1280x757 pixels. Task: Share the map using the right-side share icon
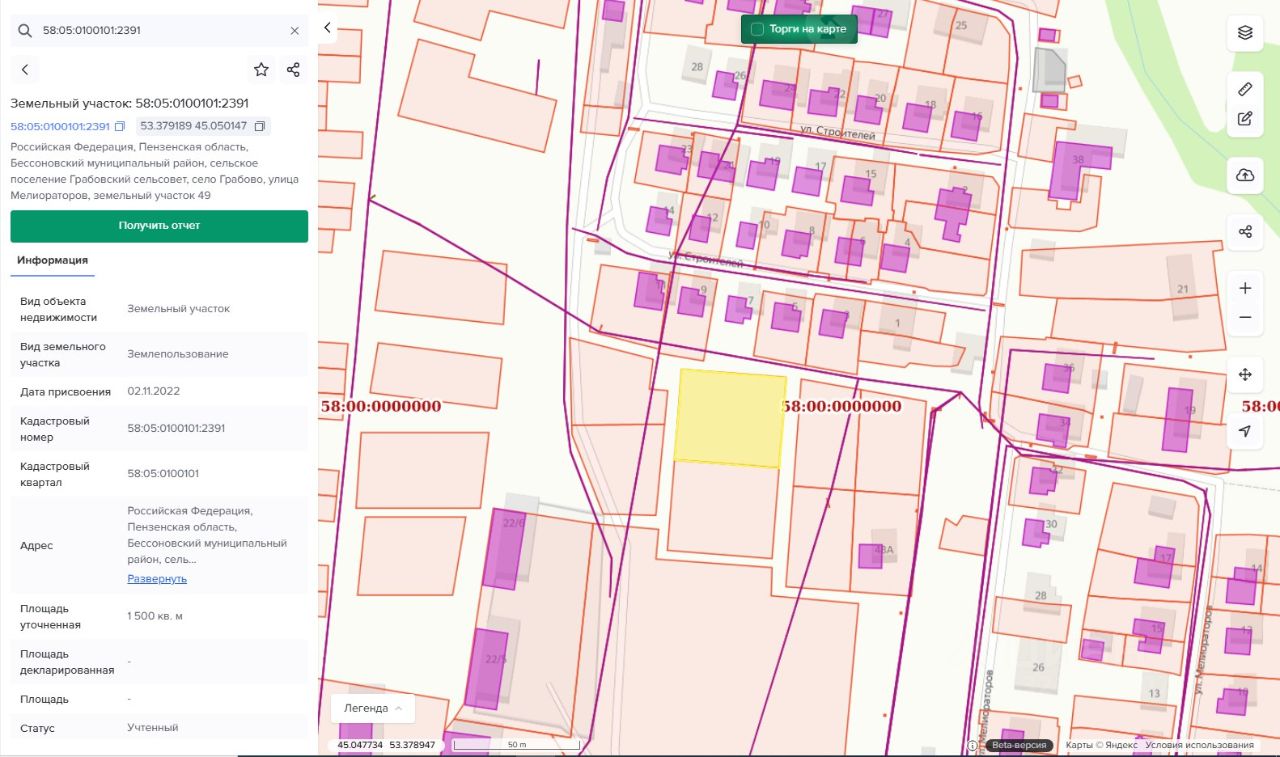[x=1245, y=232]
